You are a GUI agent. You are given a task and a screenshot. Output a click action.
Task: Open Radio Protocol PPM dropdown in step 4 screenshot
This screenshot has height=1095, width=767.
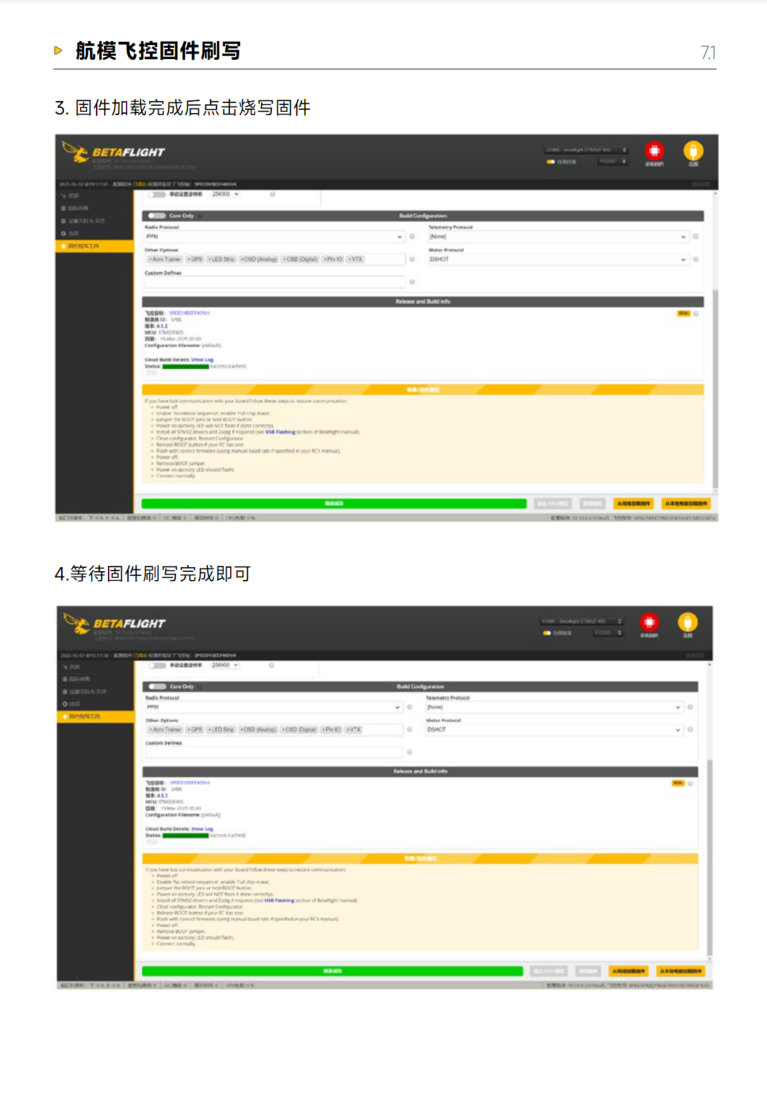coord(274,707)
